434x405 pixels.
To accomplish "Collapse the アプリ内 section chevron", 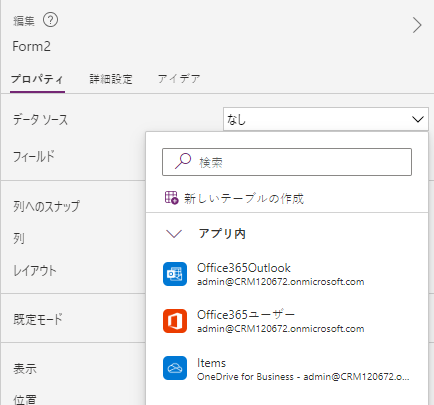I will (174, 234).
